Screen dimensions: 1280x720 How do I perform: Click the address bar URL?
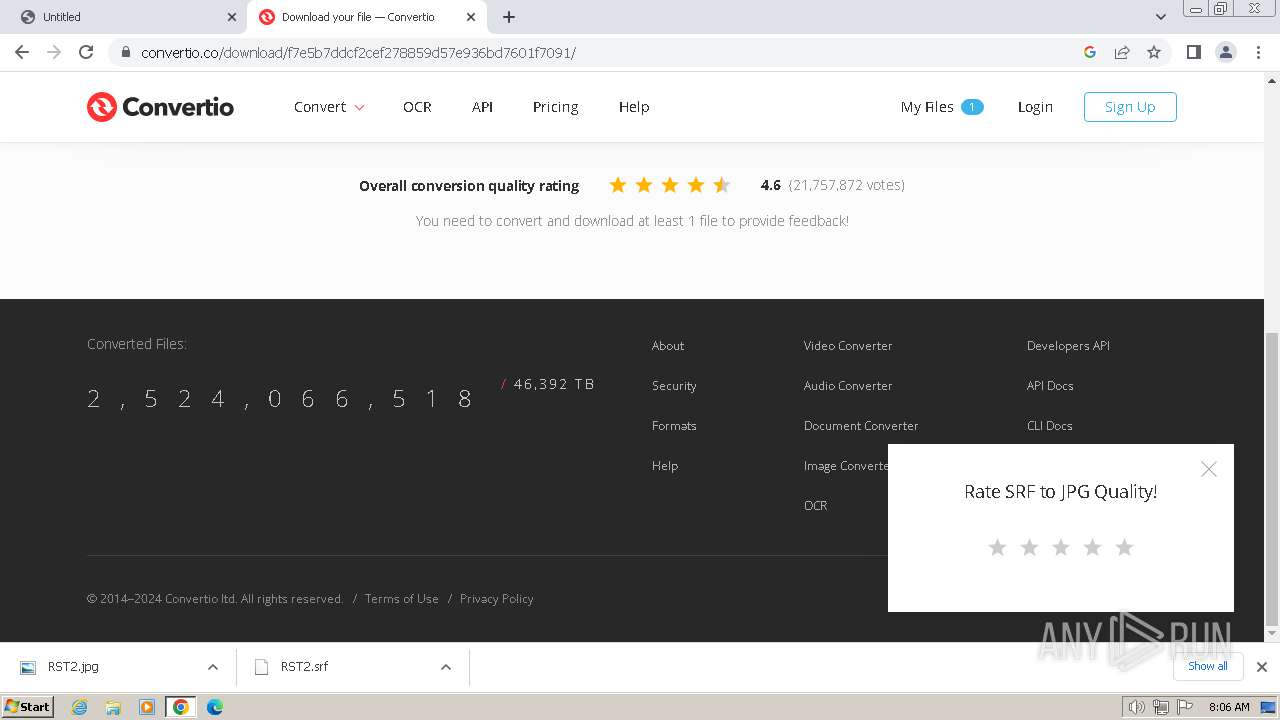coord(358,52)
